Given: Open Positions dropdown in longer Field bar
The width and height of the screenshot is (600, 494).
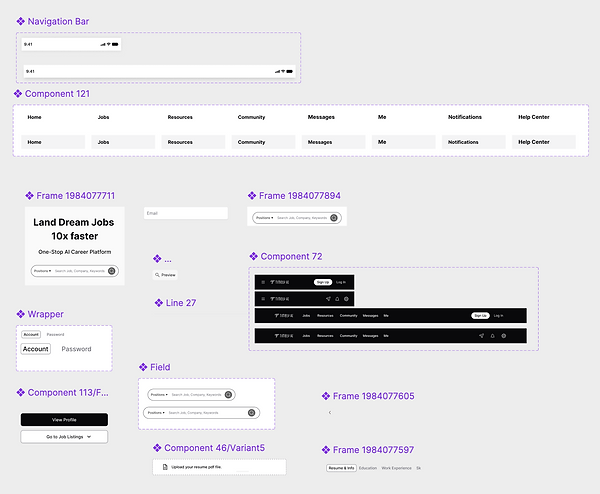Looking at the screenshot, I should [156, 412].
